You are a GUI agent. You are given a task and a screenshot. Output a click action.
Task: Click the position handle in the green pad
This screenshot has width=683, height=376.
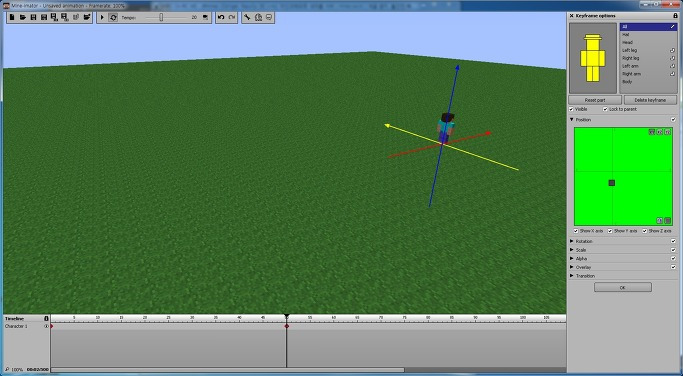612,183
